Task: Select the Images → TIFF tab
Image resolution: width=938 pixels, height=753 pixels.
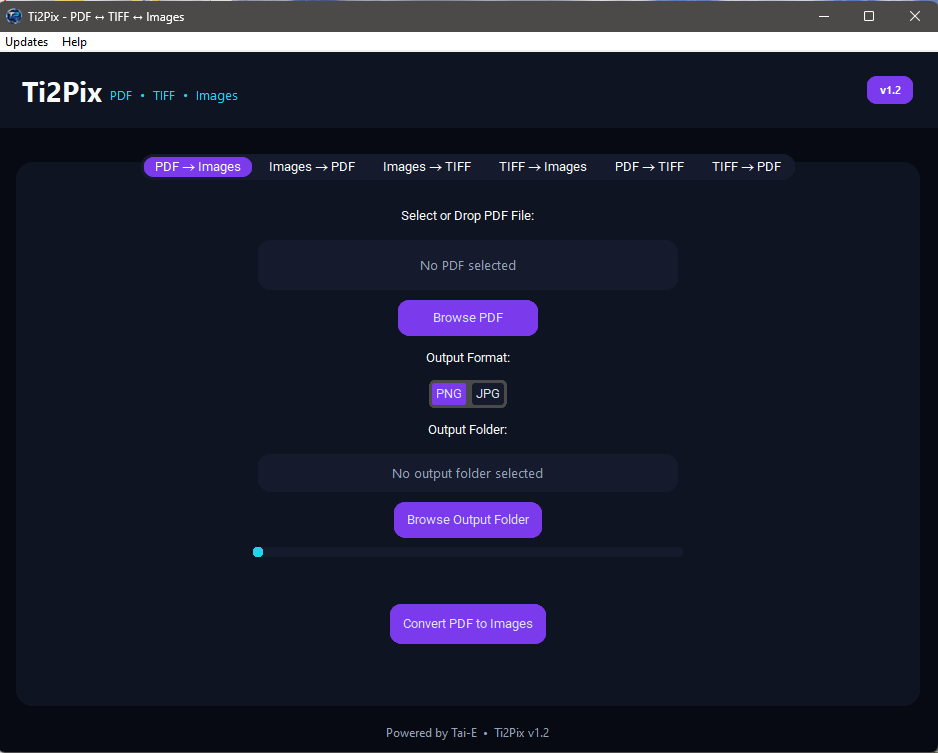Action: [x=427, y=167]
